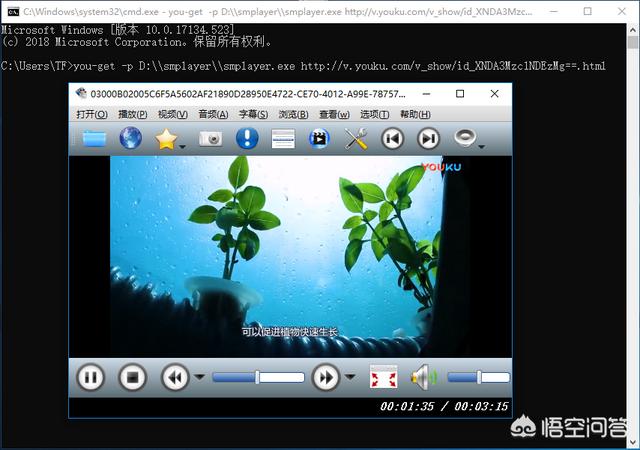Open the 音频(A) menu
The width and height of the screenshot is (640, 450).
coord(213,114)
